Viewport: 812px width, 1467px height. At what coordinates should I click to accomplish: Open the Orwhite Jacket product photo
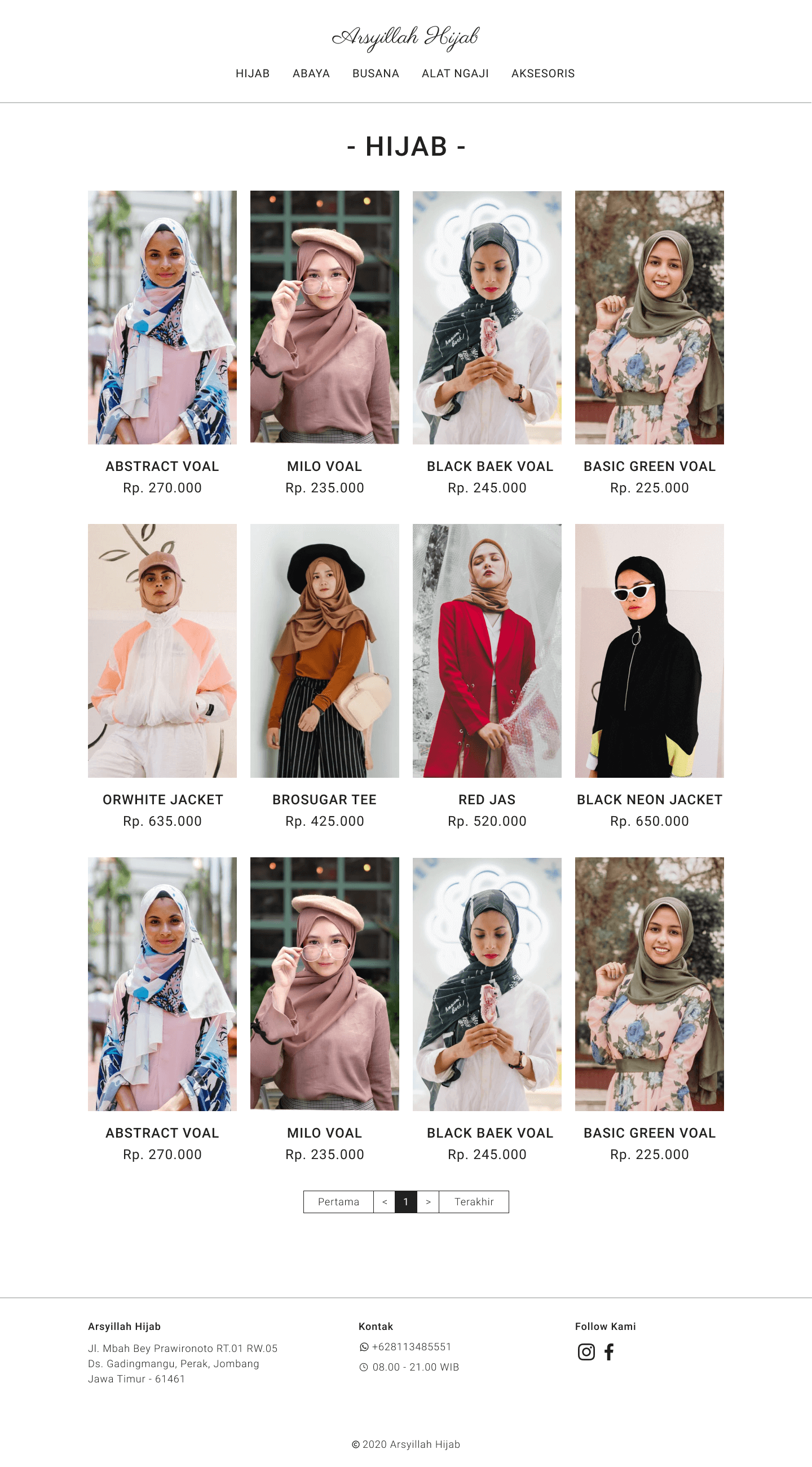pos(162,650)
